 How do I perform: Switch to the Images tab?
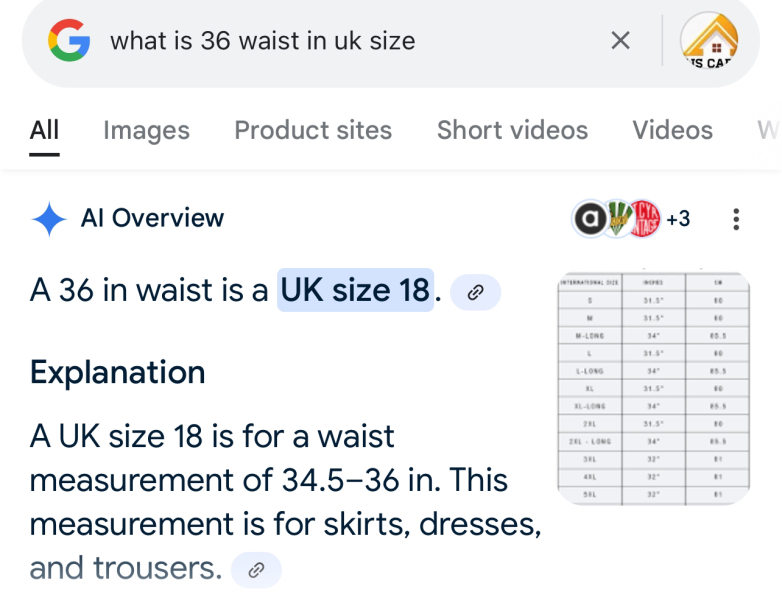click(x=146, y=131)
